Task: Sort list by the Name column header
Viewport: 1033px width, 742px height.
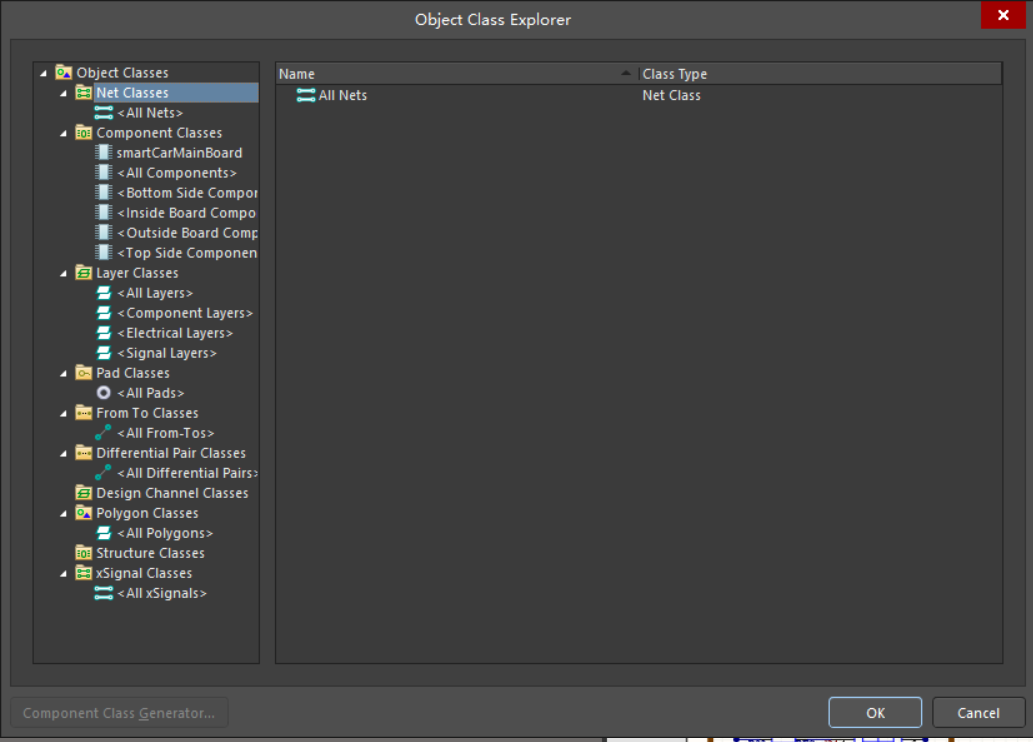Action: click(457, 74)
